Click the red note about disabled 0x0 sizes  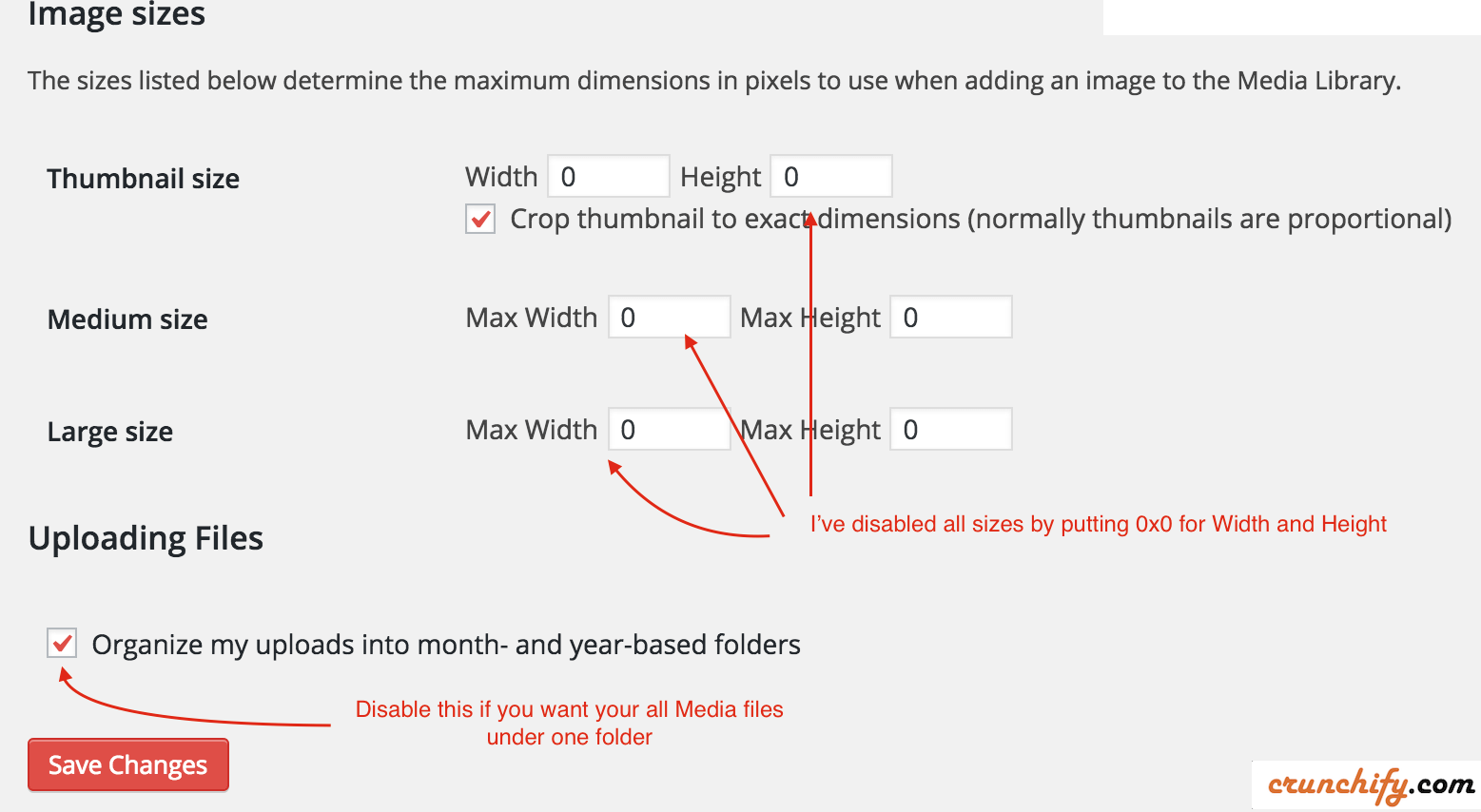pyautogui.click(x=1099, y=524)
